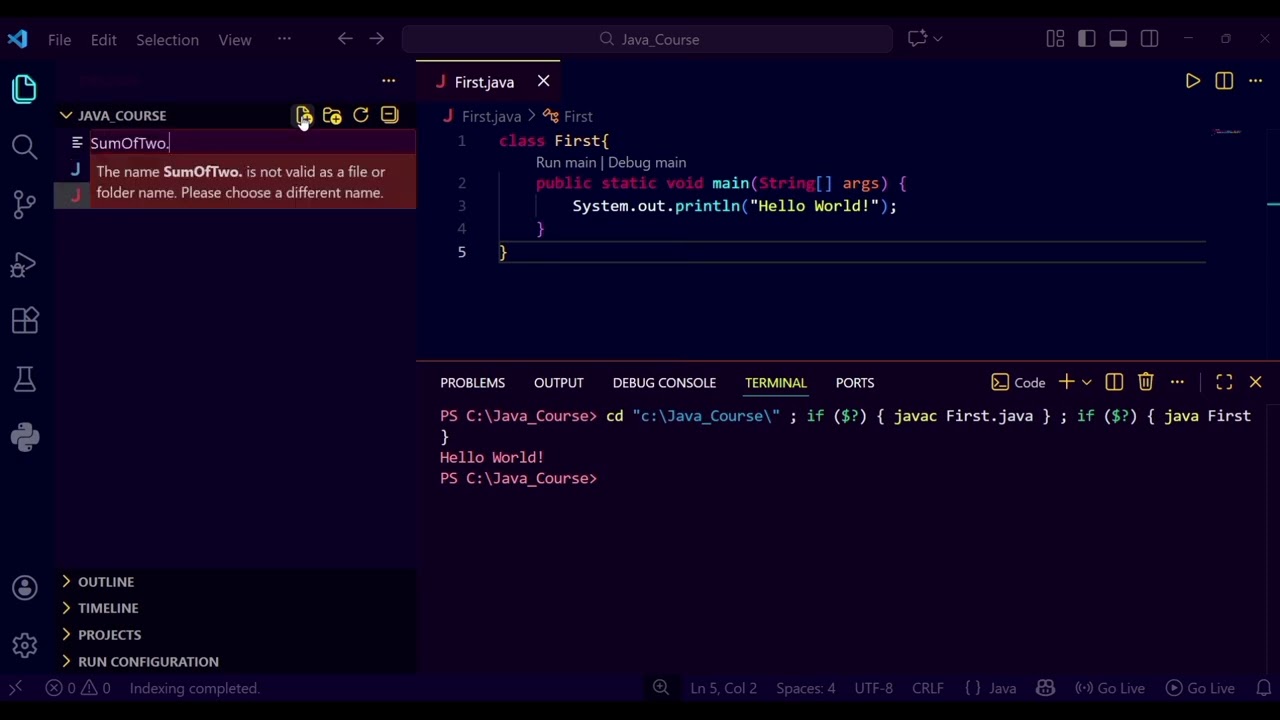Open the Copilot chat icon in title bar
1280x720 pixels.
coord(917,39)
